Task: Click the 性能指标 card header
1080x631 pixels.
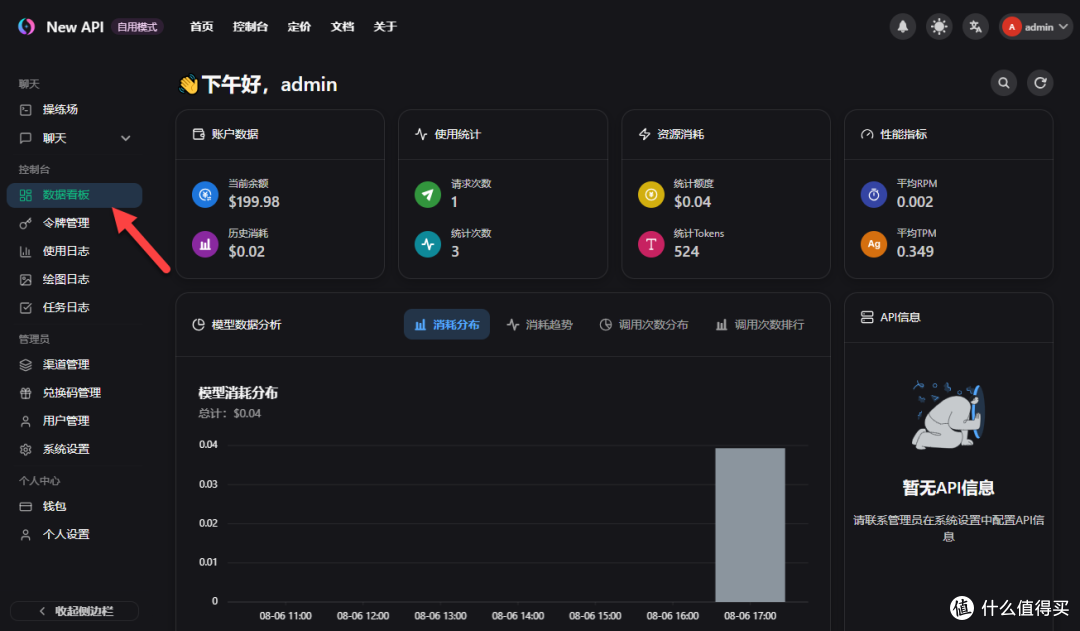Action: point(948,134)
